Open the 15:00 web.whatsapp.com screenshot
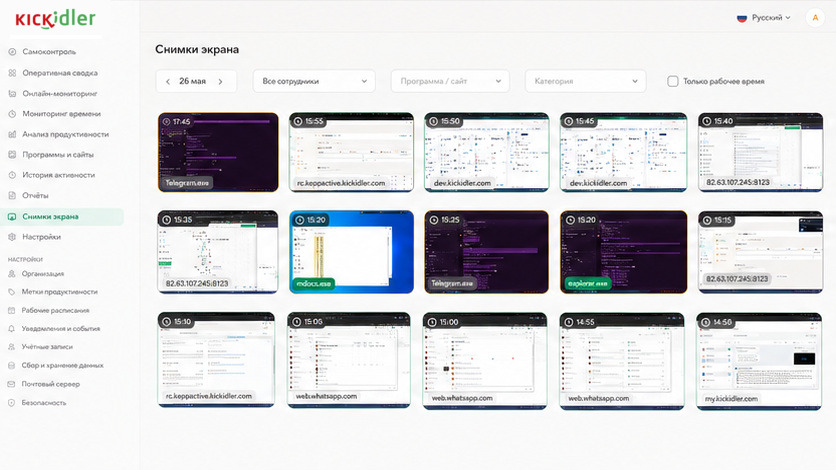836x470 pixels. point(485,361)
